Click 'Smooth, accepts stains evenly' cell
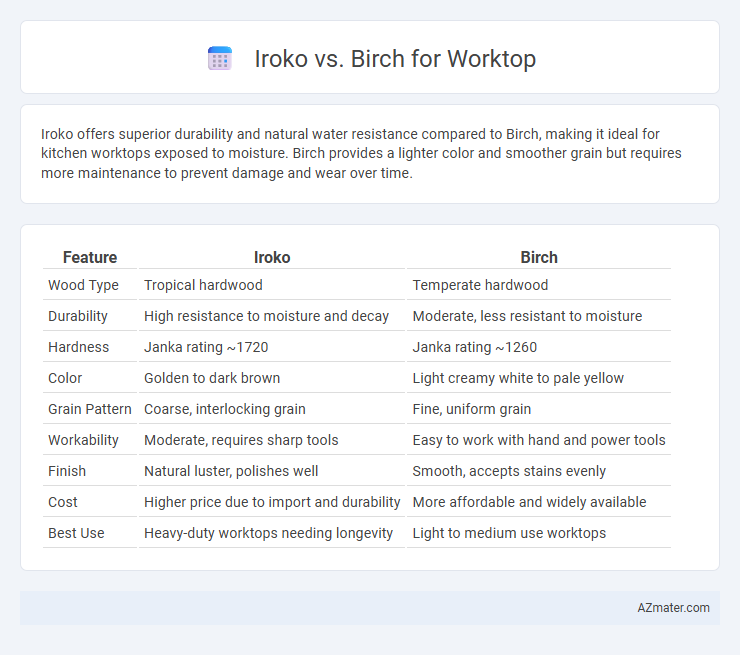The image size is (740, 655). (x=509, y=471)
